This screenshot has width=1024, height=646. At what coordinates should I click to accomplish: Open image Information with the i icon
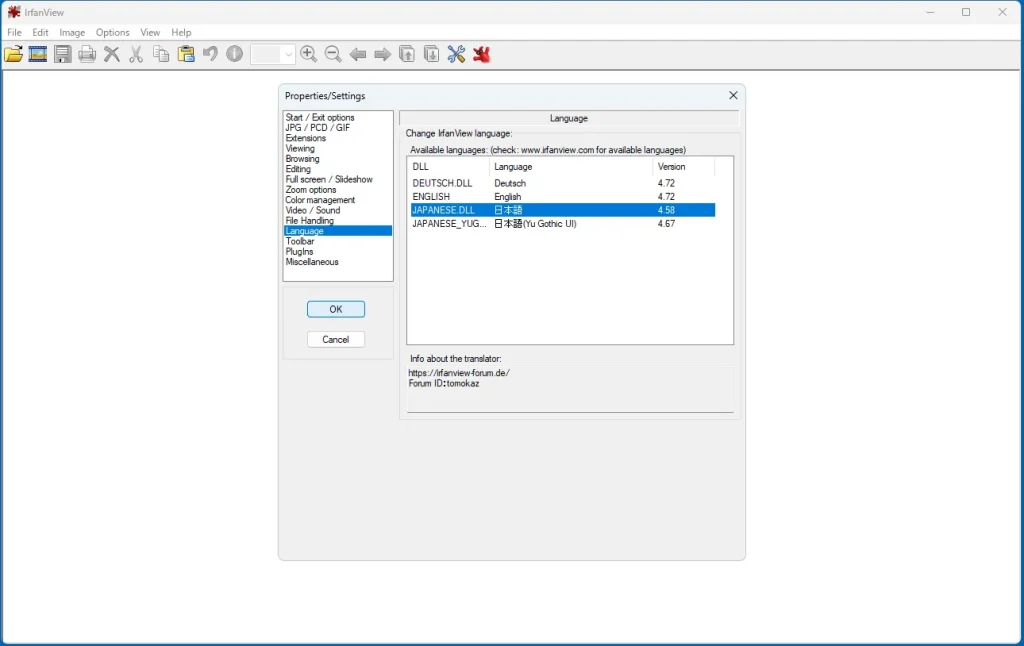[x=234, y=54]
